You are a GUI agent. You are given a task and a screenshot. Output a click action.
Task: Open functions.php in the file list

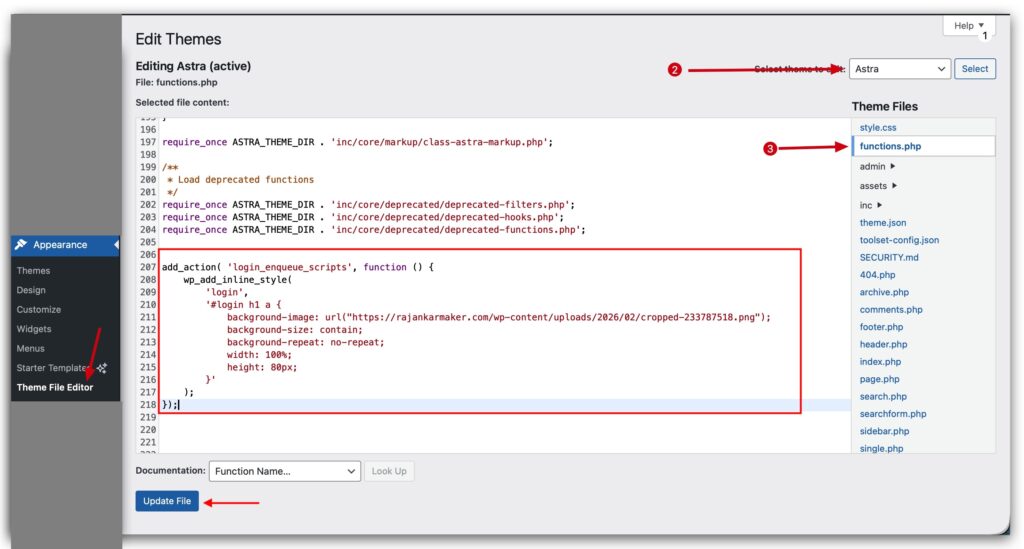(x=890, y=147)
